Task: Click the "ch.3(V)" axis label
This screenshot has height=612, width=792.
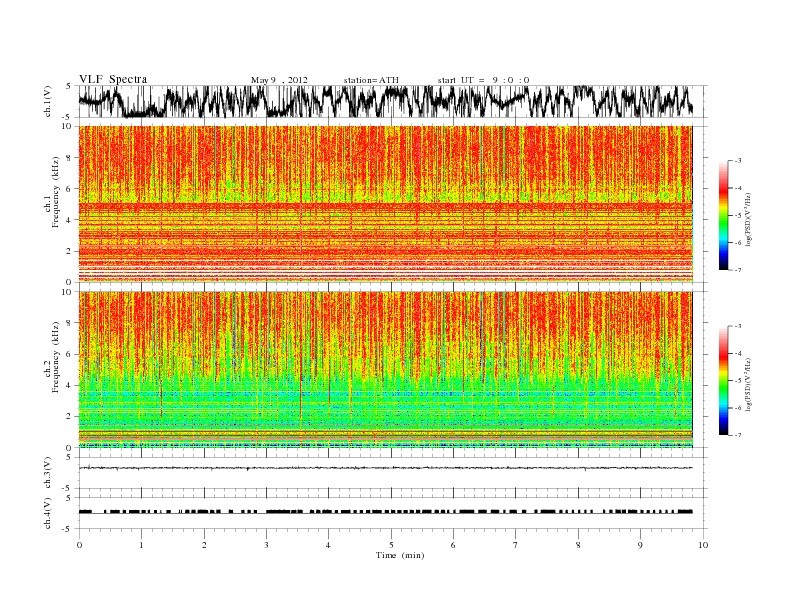Action: (48, 473)
